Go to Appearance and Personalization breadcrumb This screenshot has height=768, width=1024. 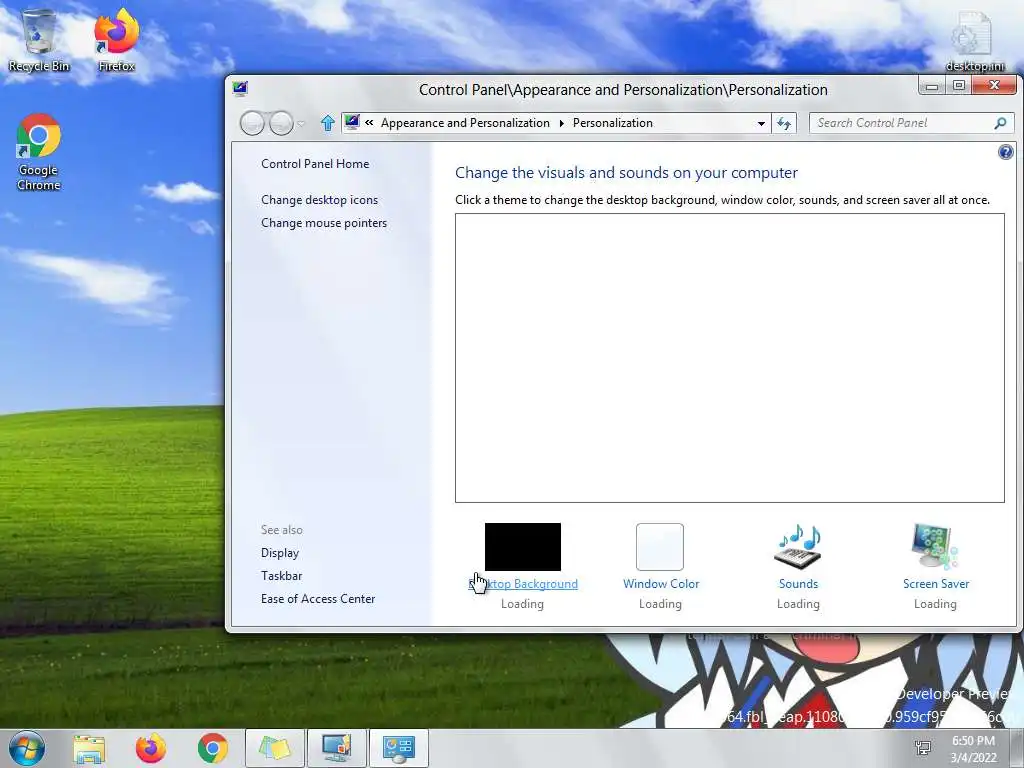465,123
